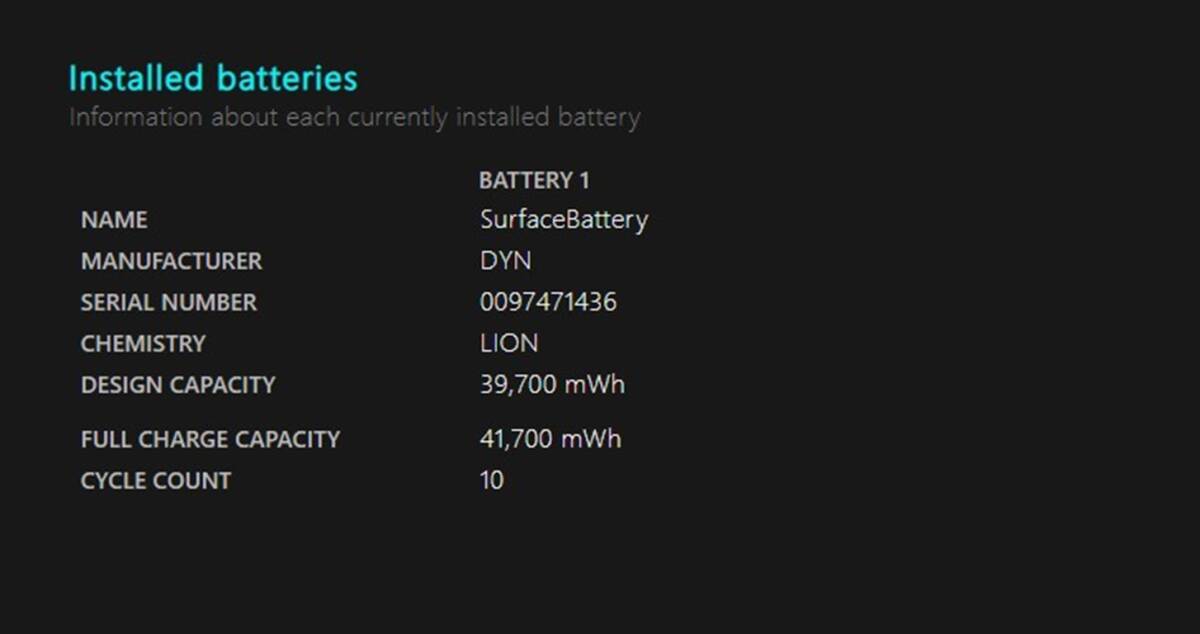1200x634 pixels.
Task: Click the CYCLE COUNT row label
Action: [156, 480]
